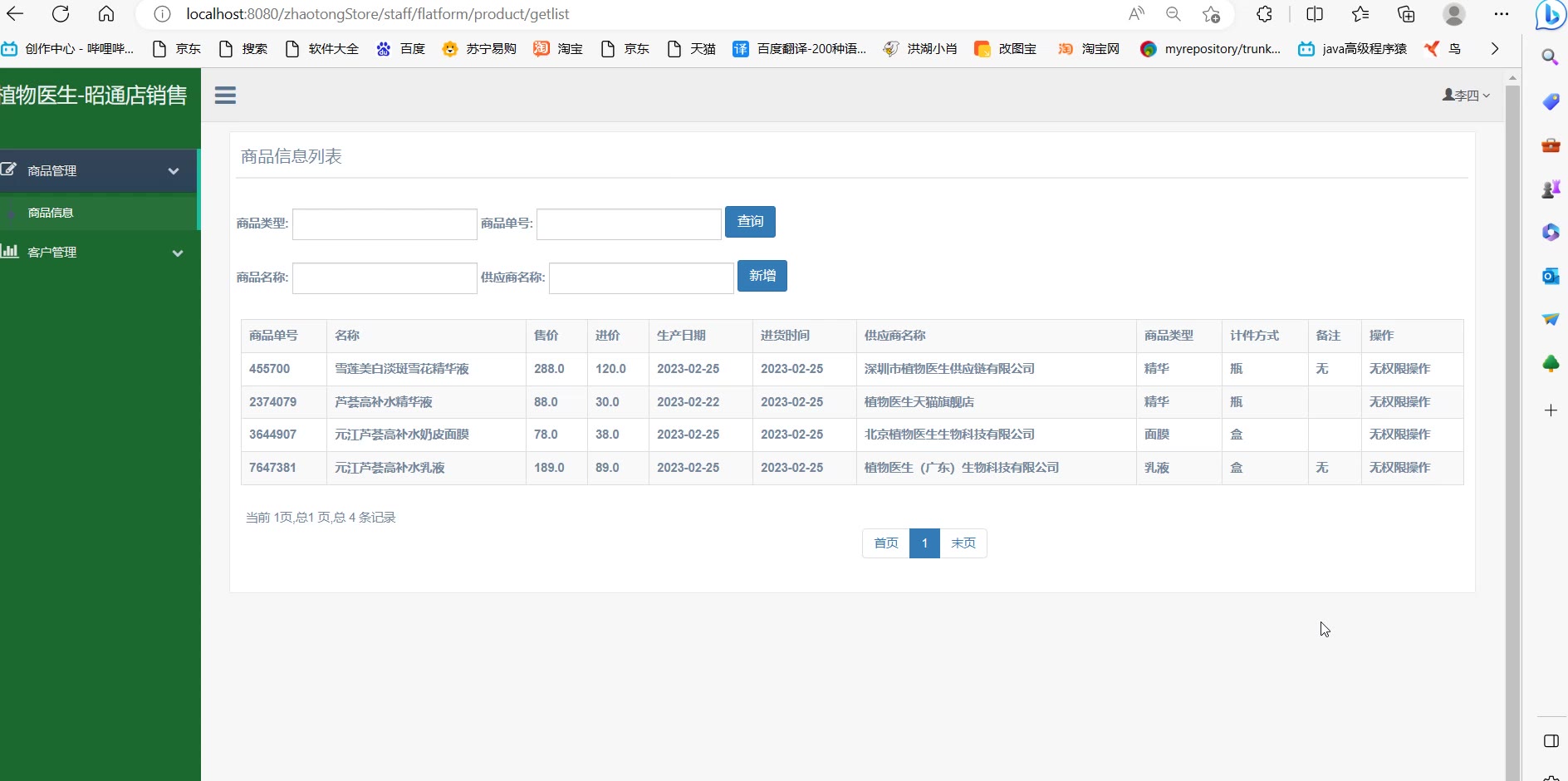
Task: Select page 1 in pagination
Action: coord(924,543)
